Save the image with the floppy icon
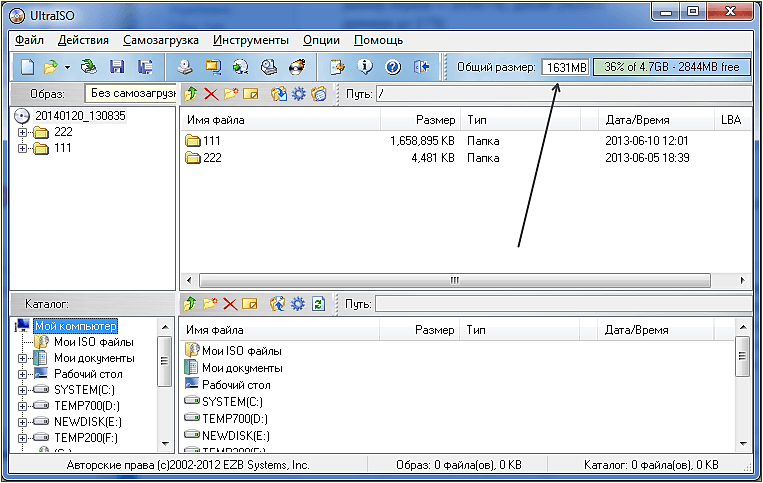This screenshot has width=763, height=483. [x=117, y=67]
